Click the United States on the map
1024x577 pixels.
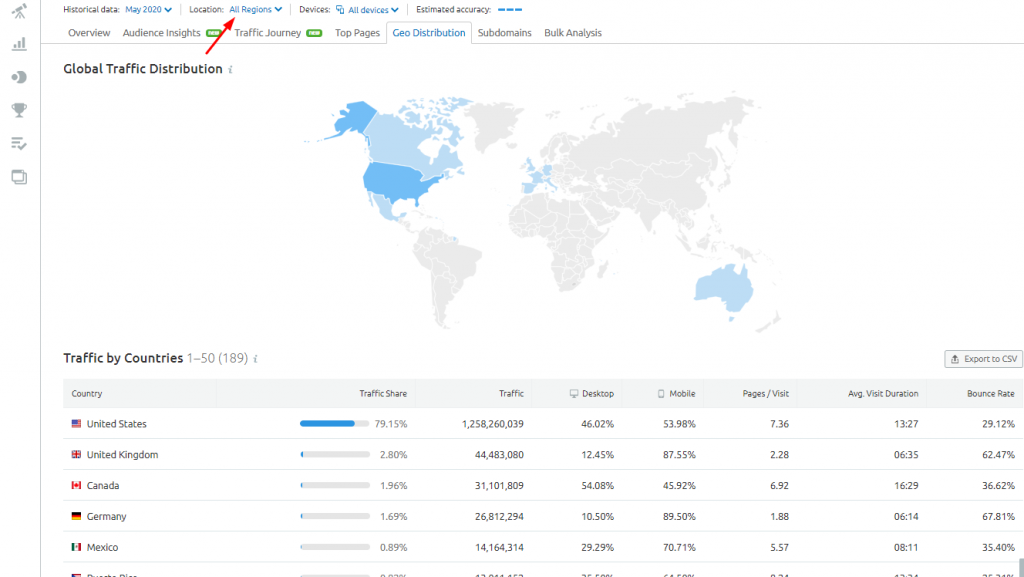point(400,183)
